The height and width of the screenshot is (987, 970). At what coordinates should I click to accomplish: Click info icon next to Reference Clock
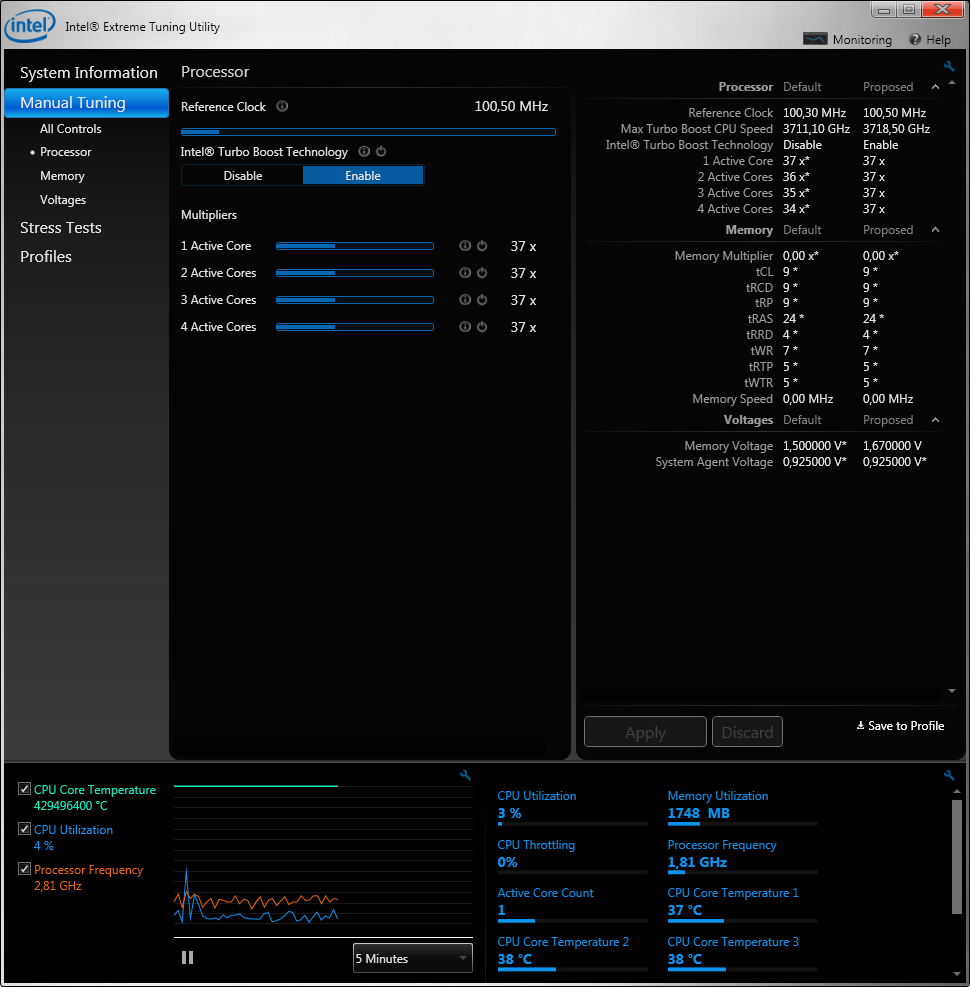pos(282,107)
